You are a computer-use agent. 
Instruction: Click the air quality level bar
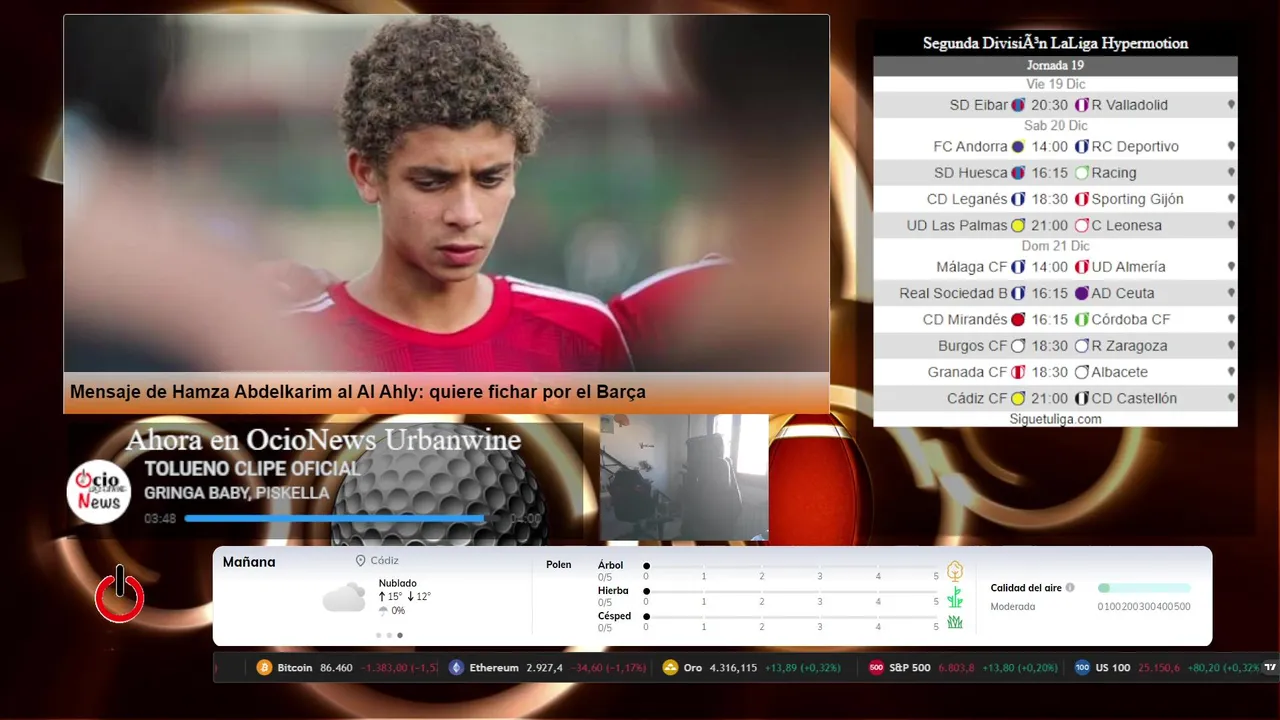click(1144, 588)
